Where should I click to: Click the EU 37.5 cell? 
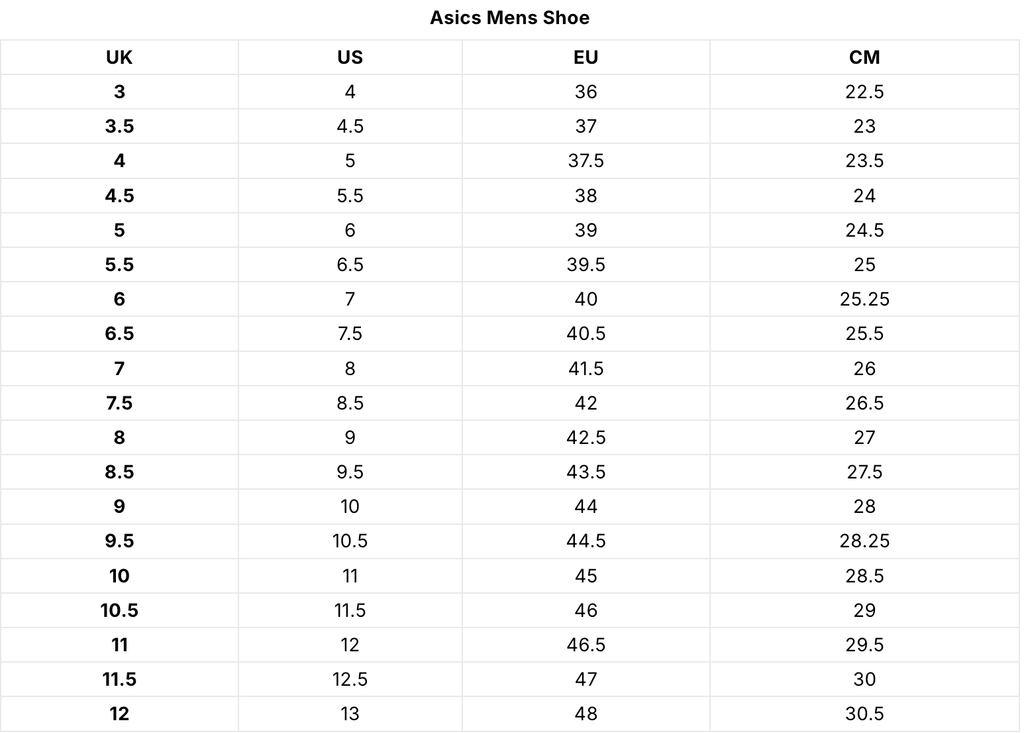tap(586, 161)
